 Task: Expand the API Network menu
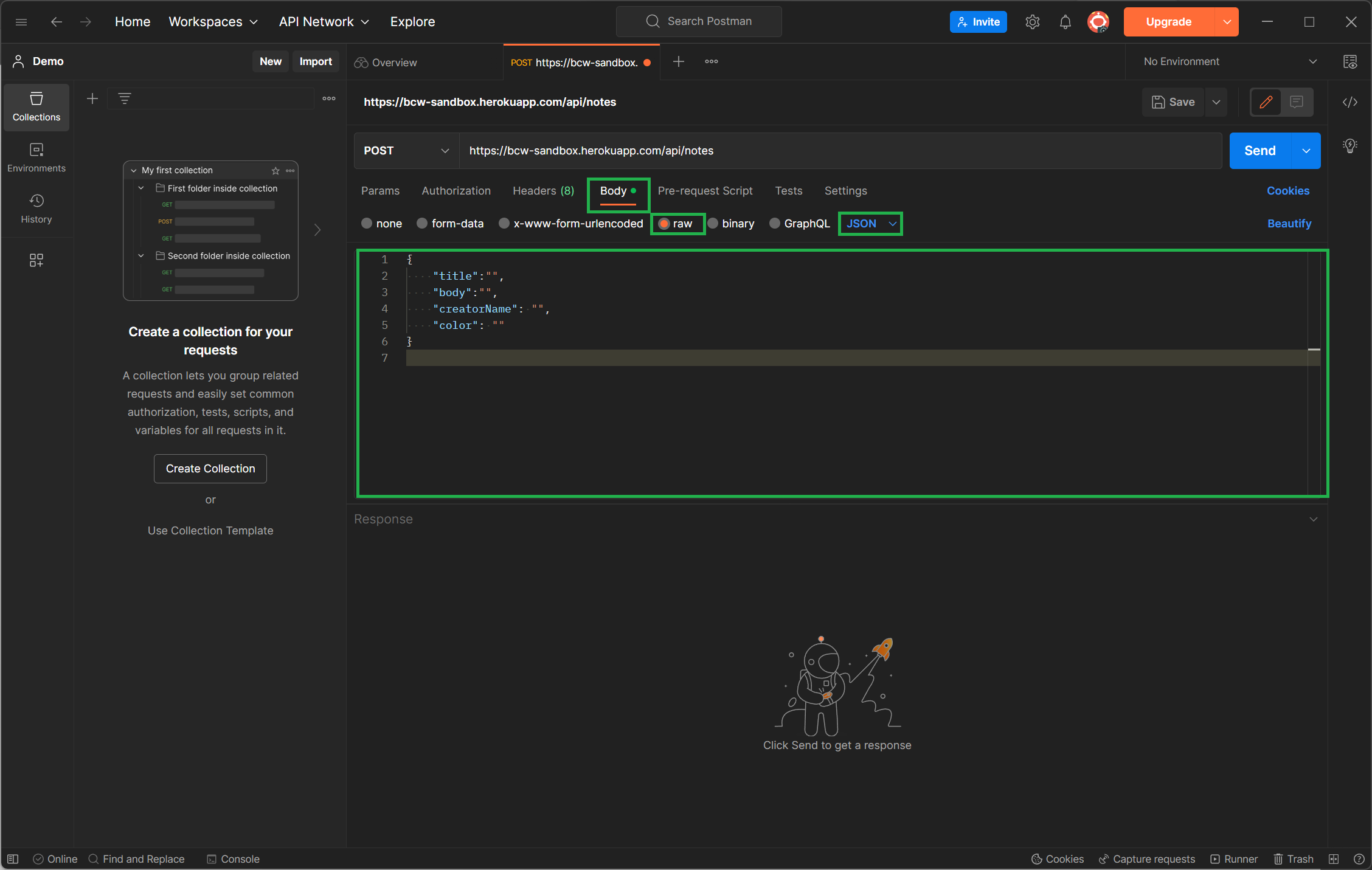coord(324,22)
